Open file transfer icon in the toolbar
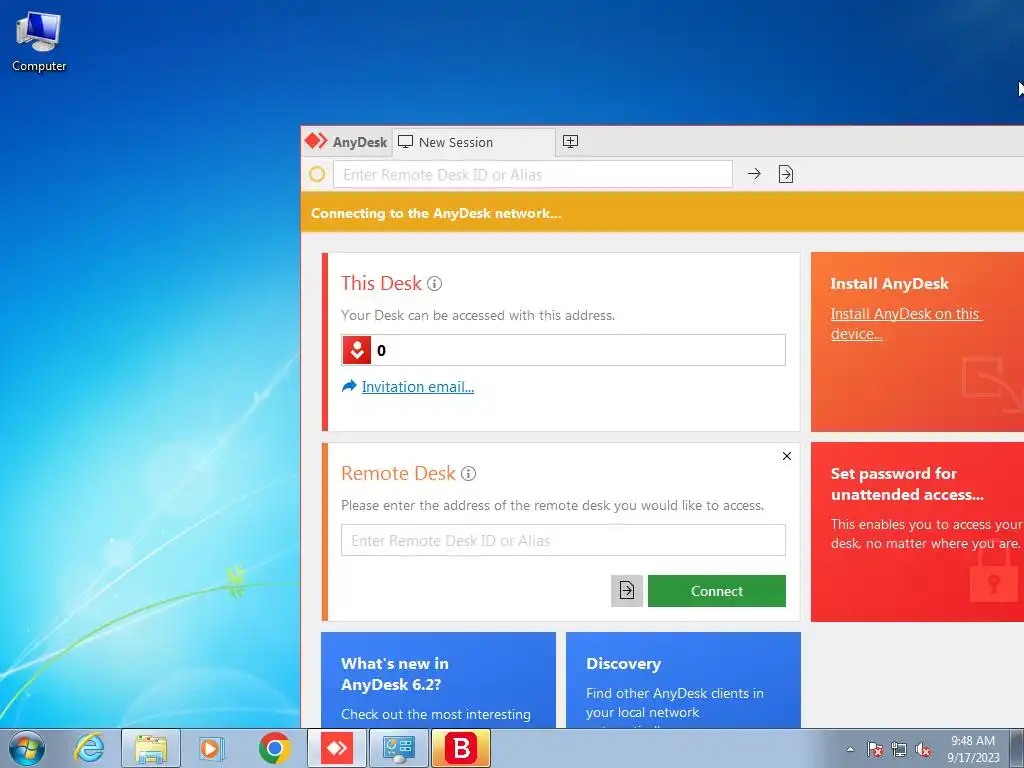Image resolution: width=1024 pixels, height=768 pixels. [786, 174]
